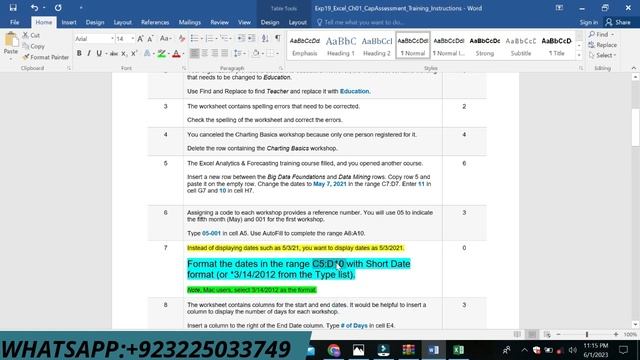640x360 pixels.
Task: Apply subscript formatting
Action: [124, 53]
